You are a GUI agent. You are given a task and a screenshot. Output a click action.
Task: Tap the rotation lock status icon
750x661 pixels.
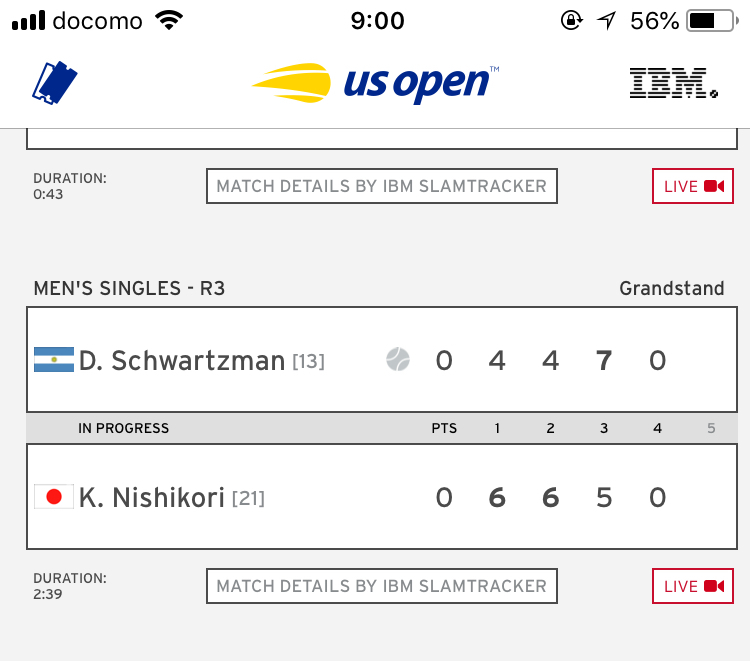tap(571, 21)
